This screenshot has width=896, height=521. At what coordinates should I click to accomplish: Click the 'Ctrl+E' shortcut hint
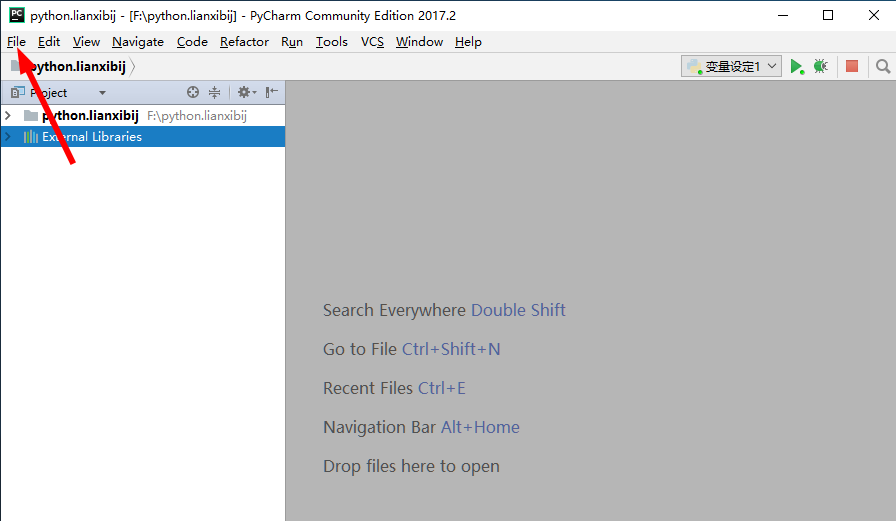click(x=442, y=388)
